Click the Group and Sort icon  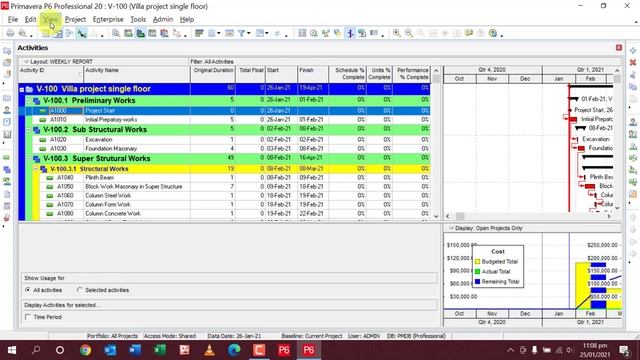[x=260, y=33]
